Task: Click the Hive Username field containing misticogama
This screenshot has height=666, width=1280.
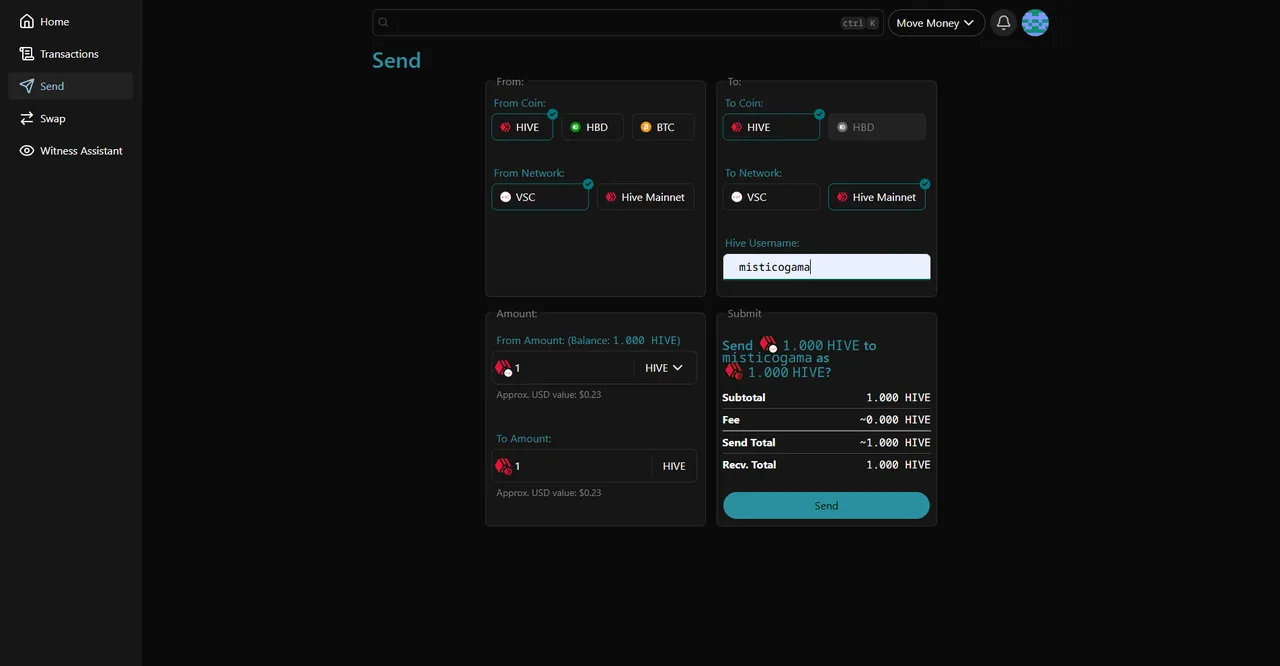Action: click(x=827, y=267)
